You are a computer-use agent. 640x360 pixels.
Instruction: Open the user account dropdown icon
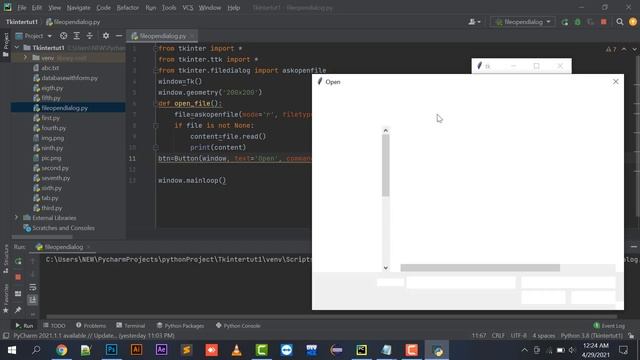[x=474, y=22]
